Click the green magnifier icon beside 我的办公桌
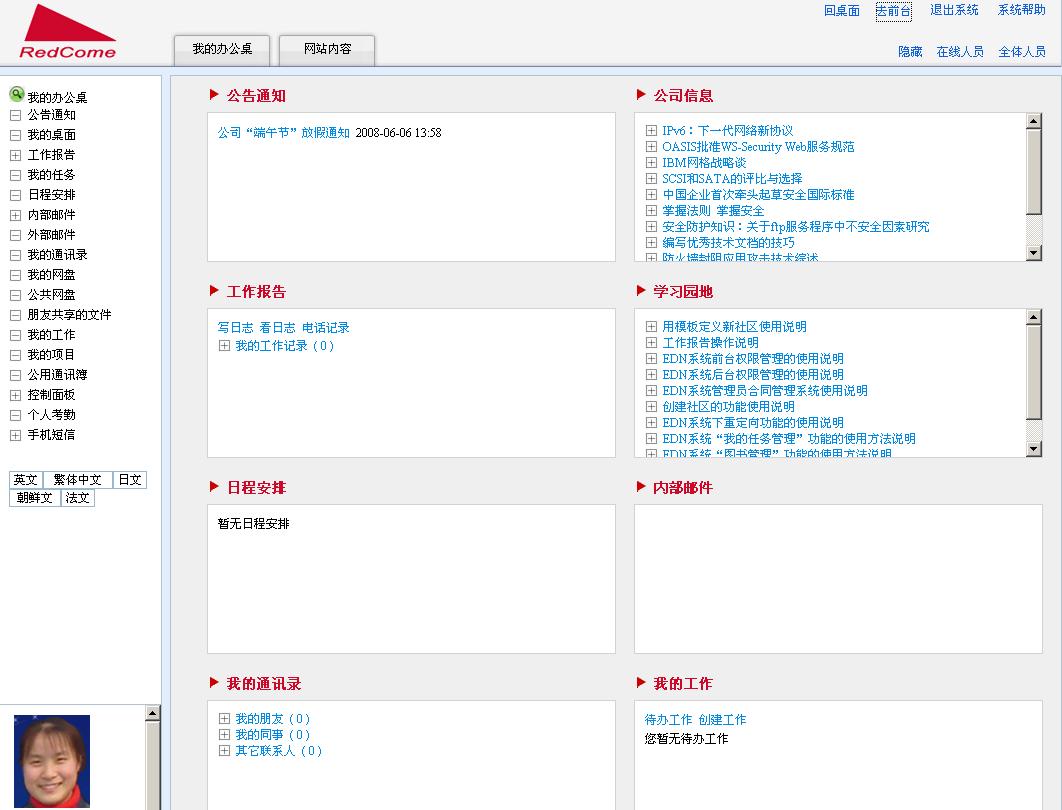This screenshot has height=810, width=1062. 16,95
